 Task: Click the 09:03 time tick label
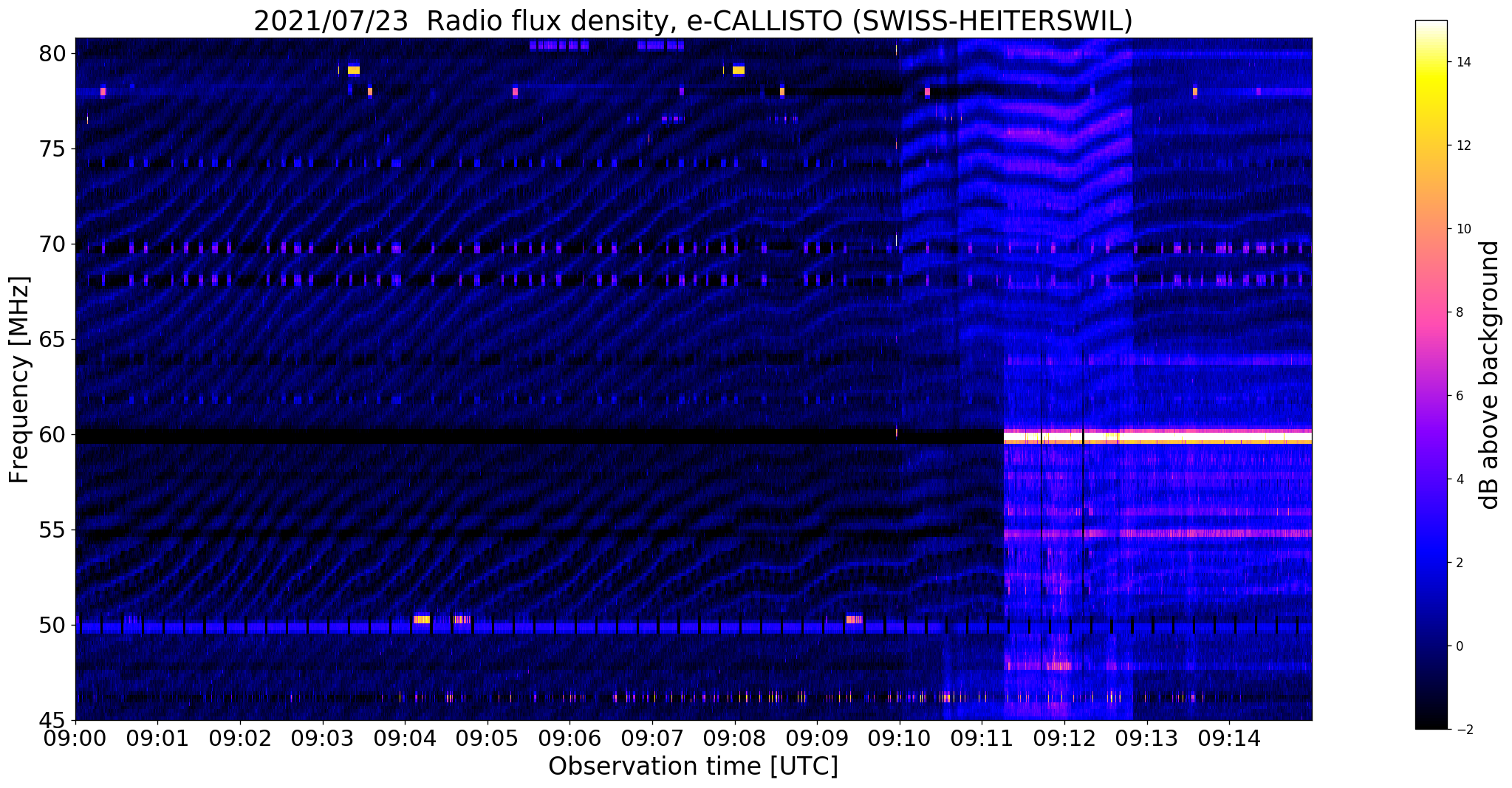pyautogui.click(x=323, y=737)
